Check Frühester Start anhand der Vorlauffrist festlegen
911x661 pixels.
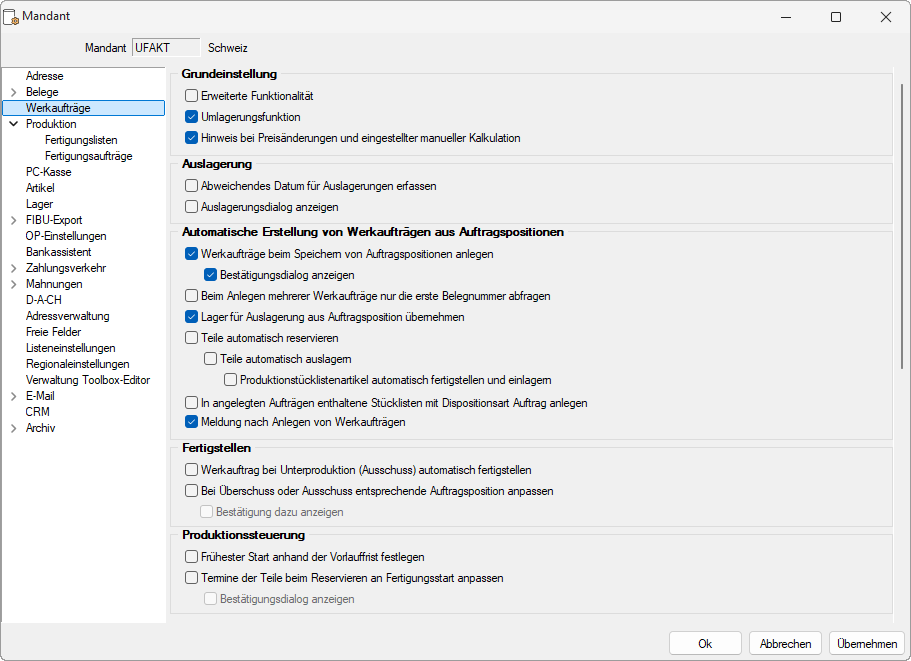pos(191,556)
